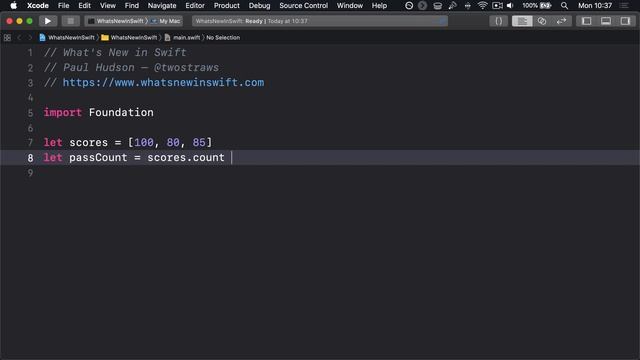
Task: Click the Paul Hudson comment line
Action: [131, 68]
